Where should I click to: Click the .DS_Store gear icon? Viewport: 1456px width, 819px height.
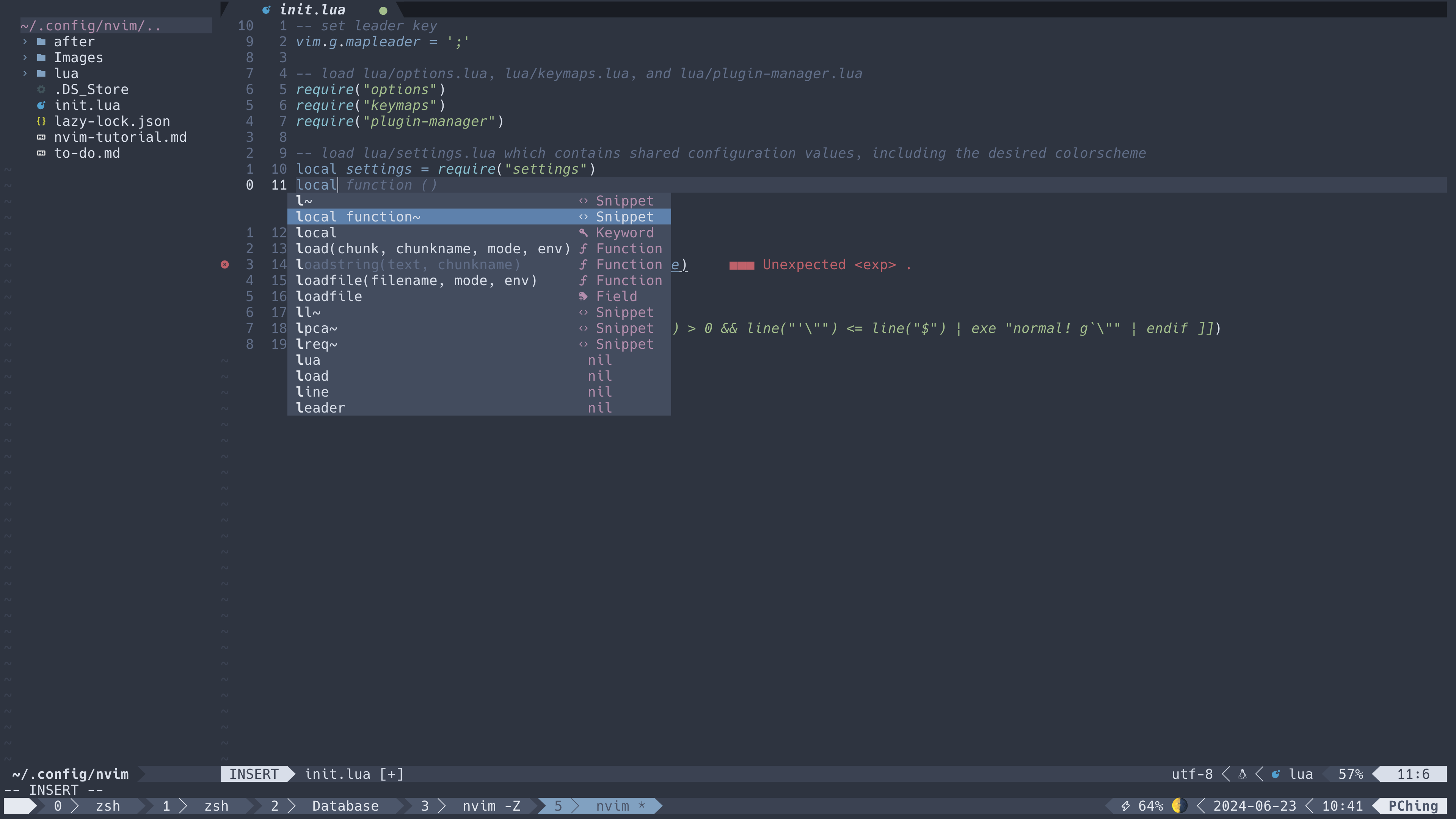point(41,89)
